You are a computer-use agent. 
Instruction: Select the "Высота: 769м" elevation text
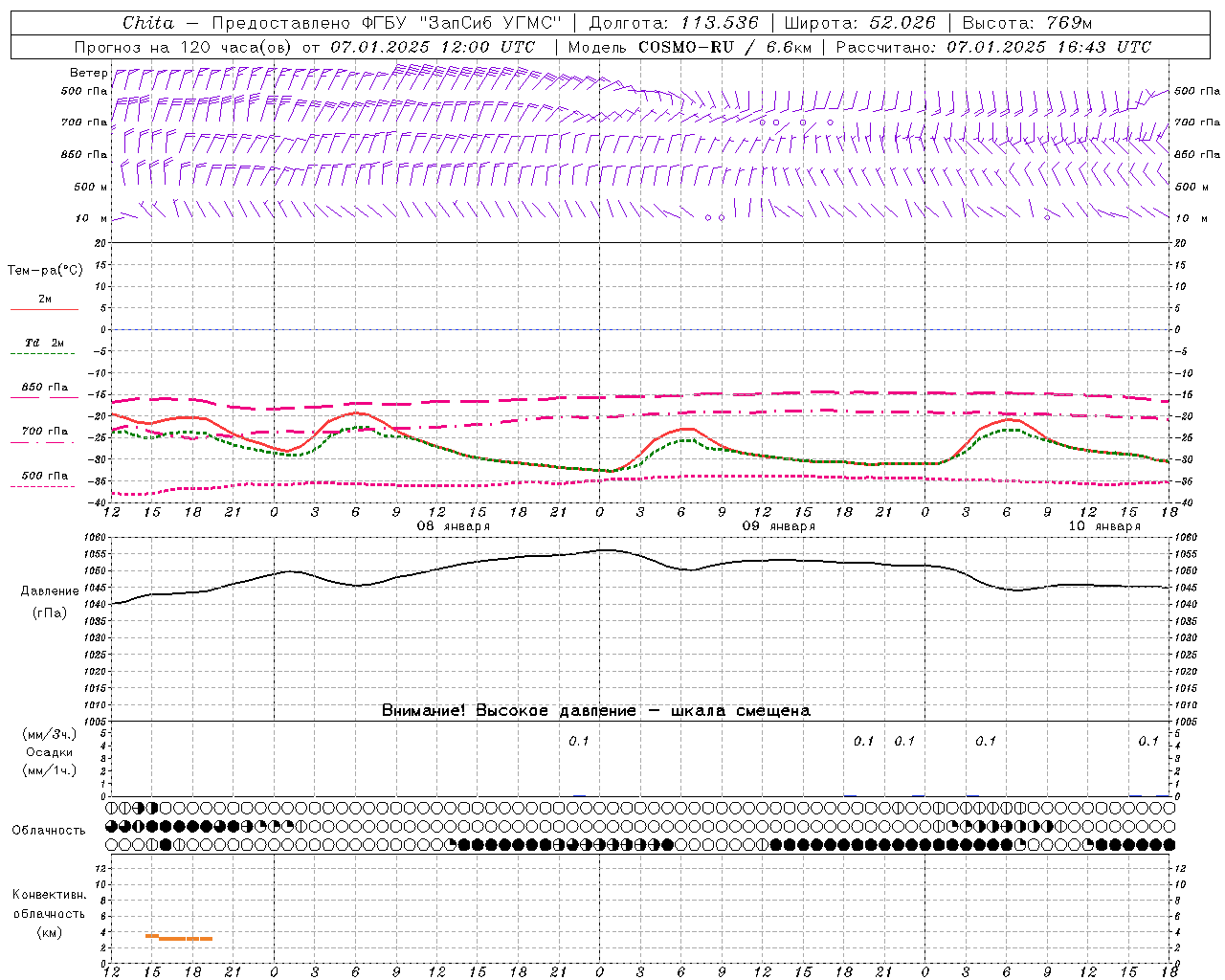click(x=1027, y=23)
